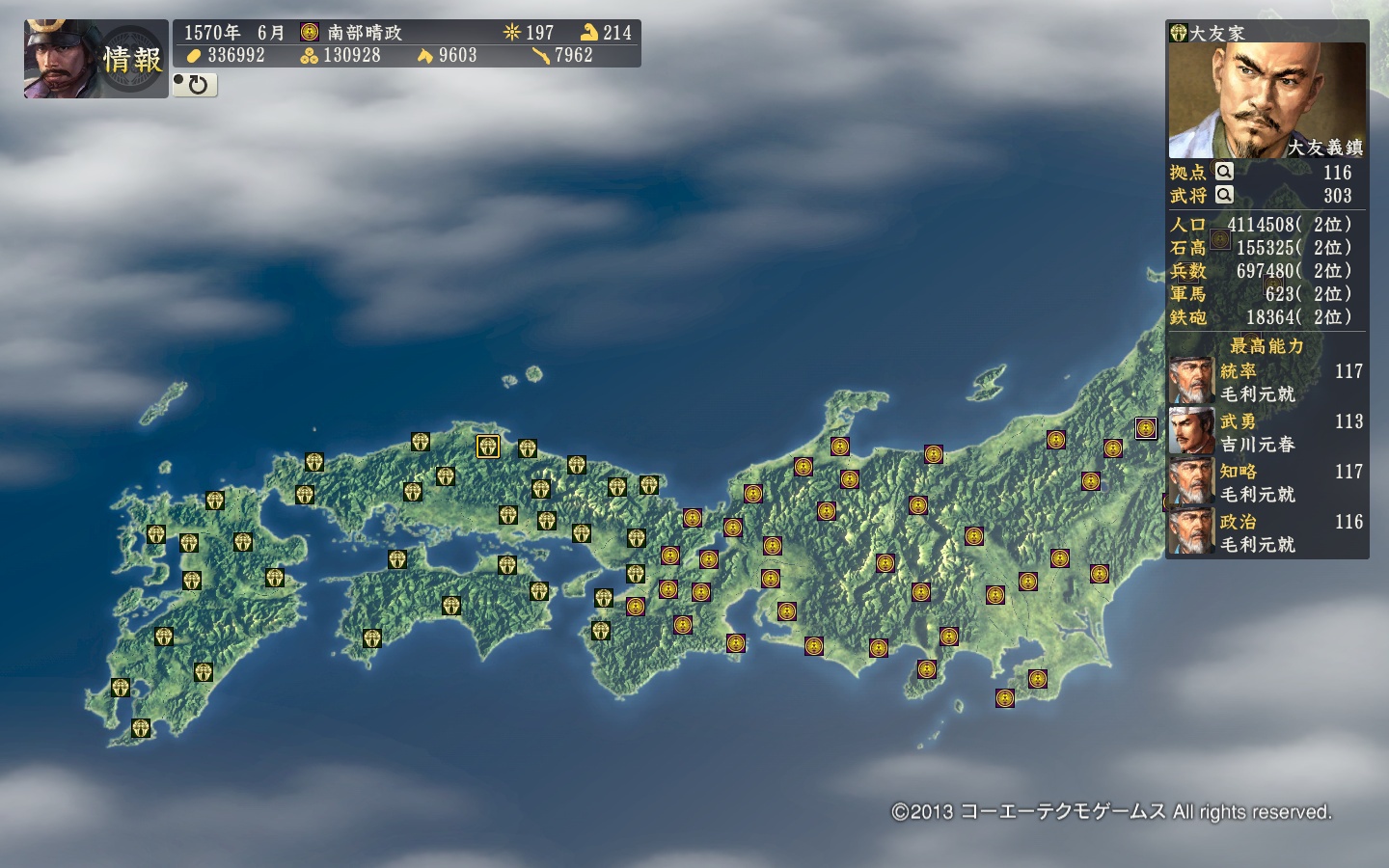Click the 統率 stat label
The image size is (1389, 868).
(1239, 371)
